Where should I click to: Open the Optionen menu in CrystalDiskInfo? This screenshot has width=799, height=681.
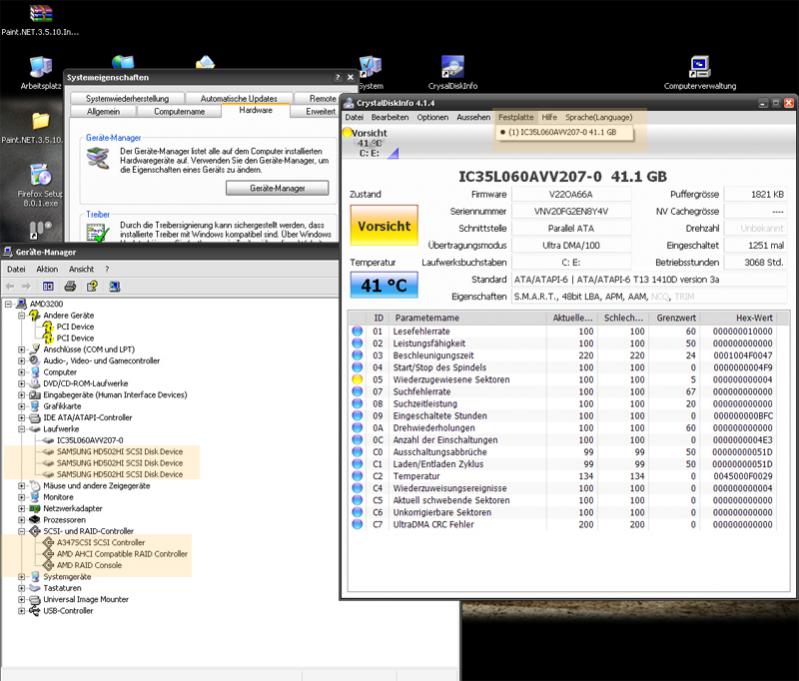433,117
